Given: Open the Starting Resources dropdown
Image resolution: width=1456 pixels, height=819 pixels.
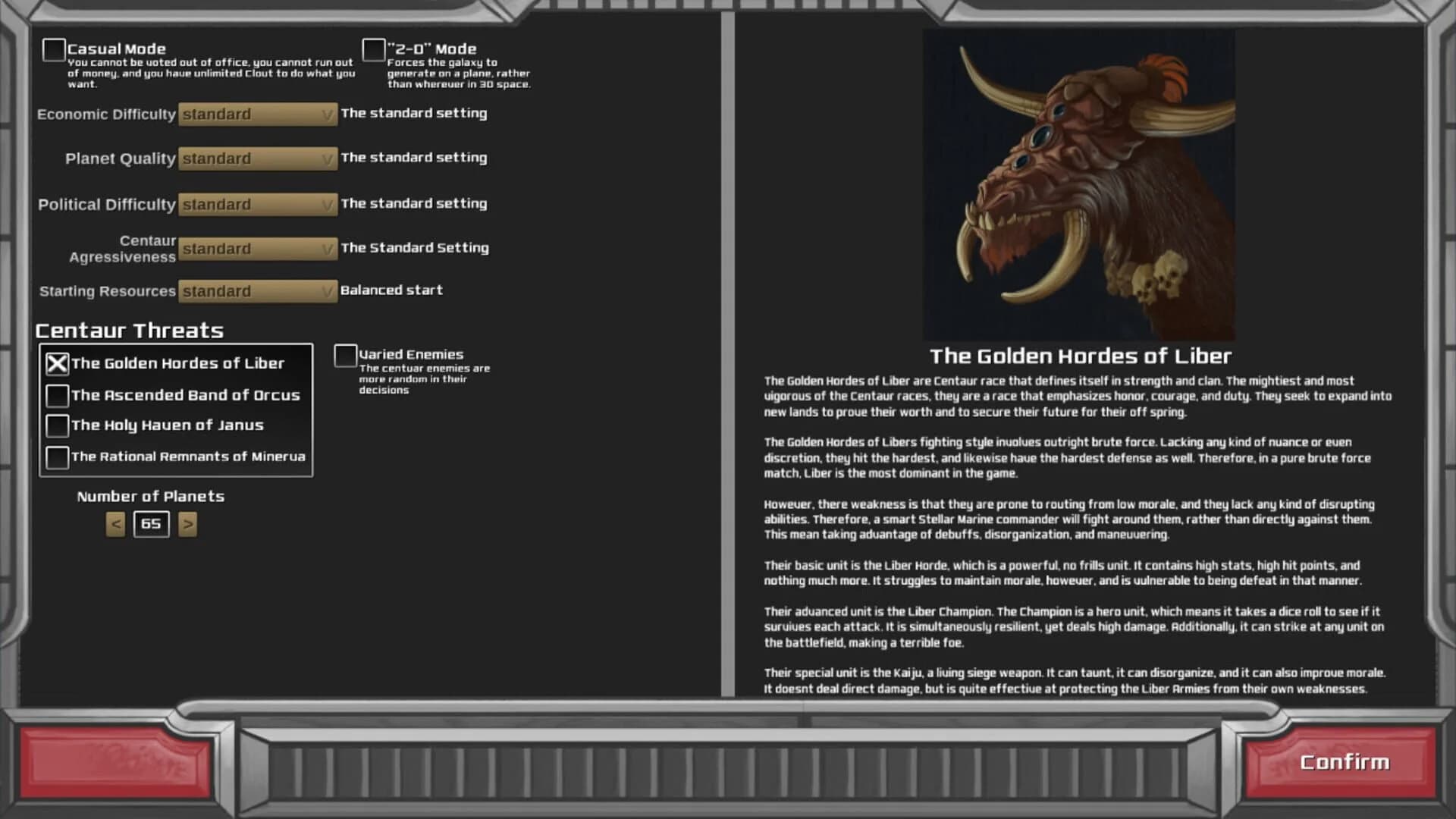Looking at the screenshot, I should point(258,291).
